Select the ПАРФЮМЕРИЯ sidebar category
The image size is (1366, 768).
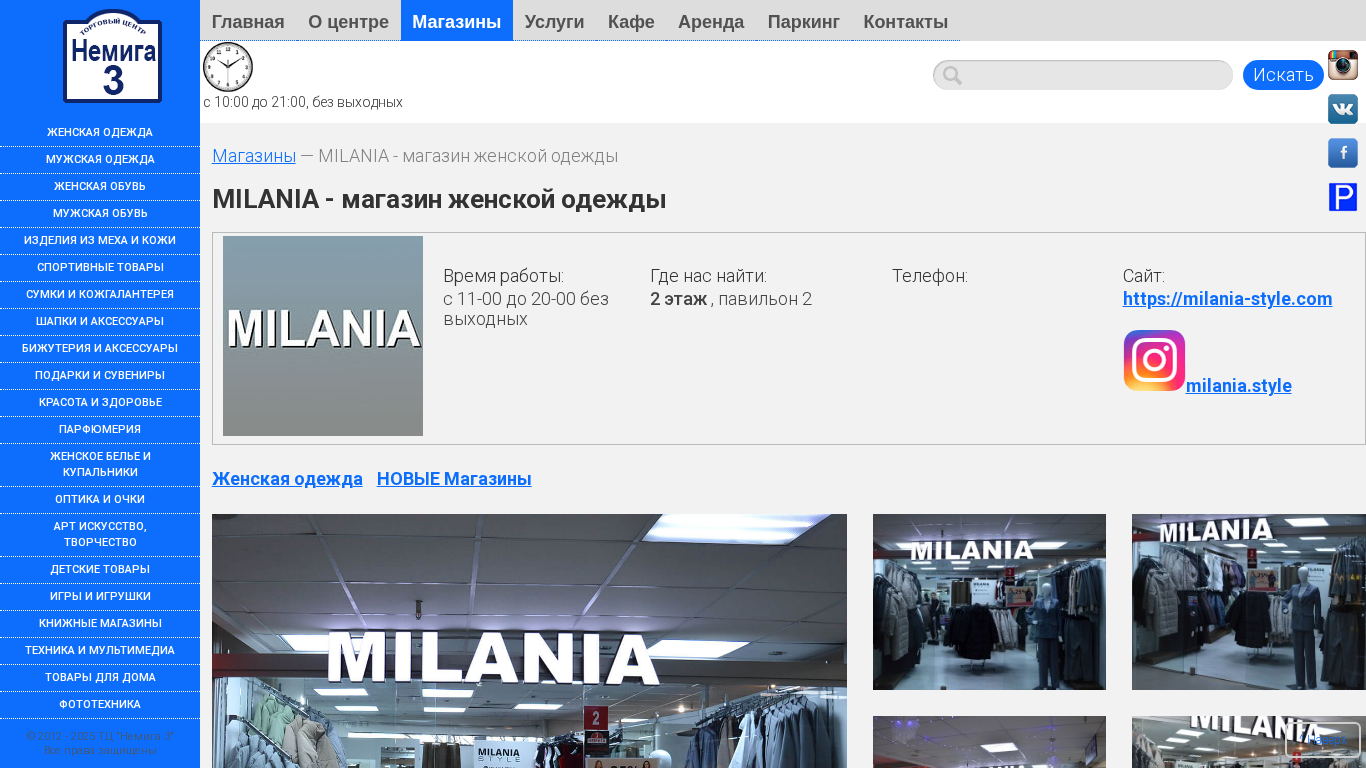pyautogui.click(x=100, y=430)
